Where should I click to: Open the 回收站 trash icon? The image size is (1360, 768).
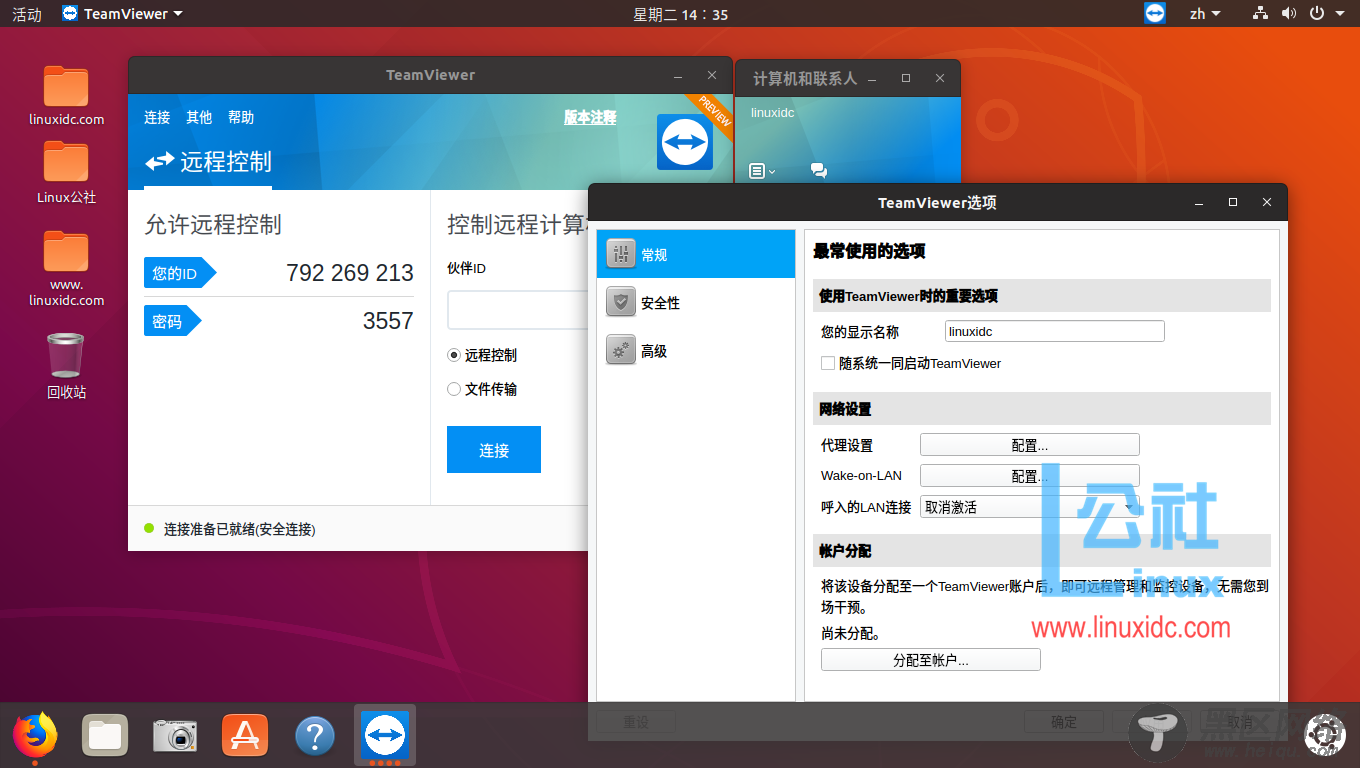66,366
